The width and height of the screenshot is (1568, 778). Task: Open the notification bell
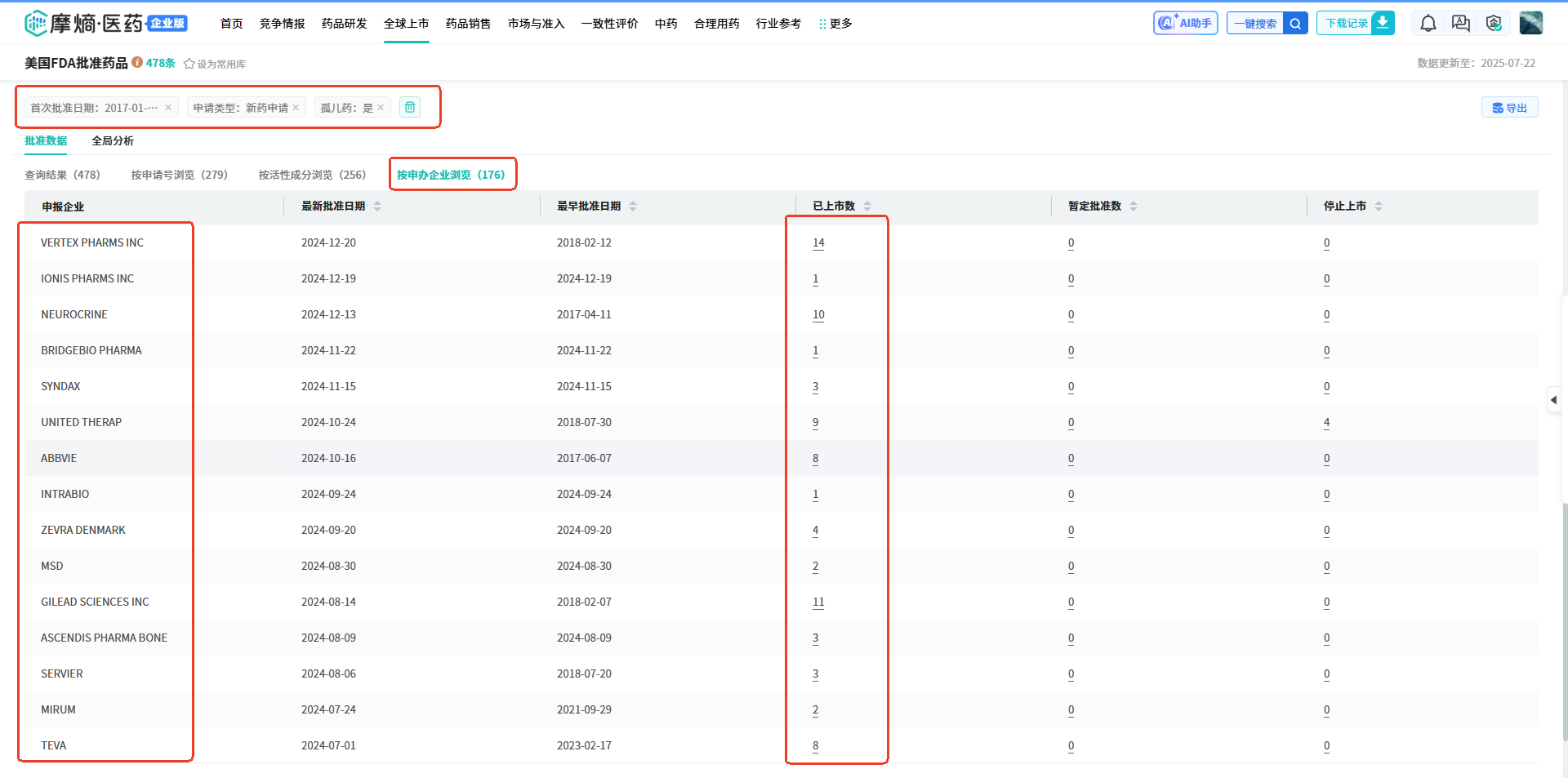(x=1428, y=24)
